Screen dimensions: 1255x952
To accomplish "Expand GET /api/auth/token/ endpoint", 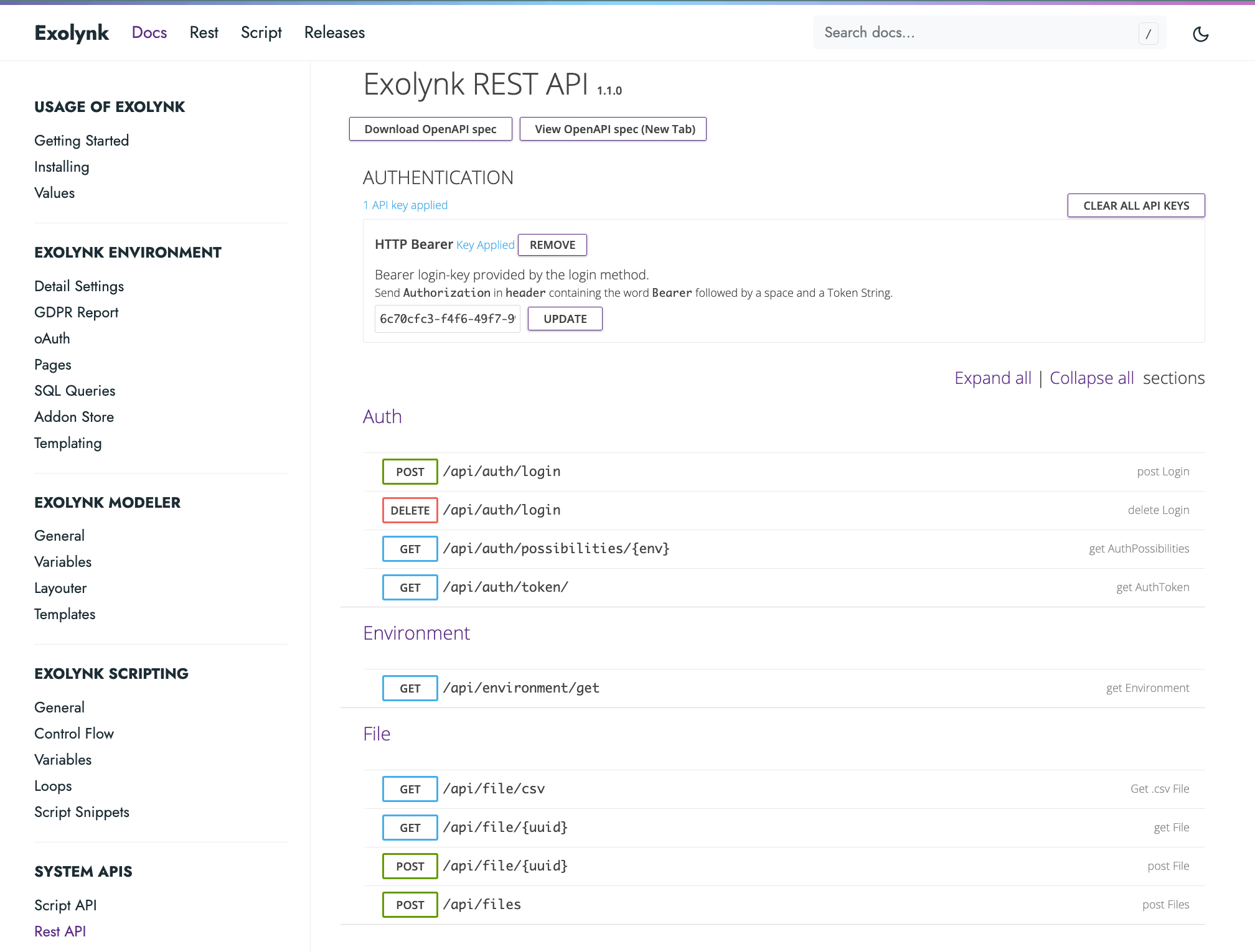I will tap(784, 587).
